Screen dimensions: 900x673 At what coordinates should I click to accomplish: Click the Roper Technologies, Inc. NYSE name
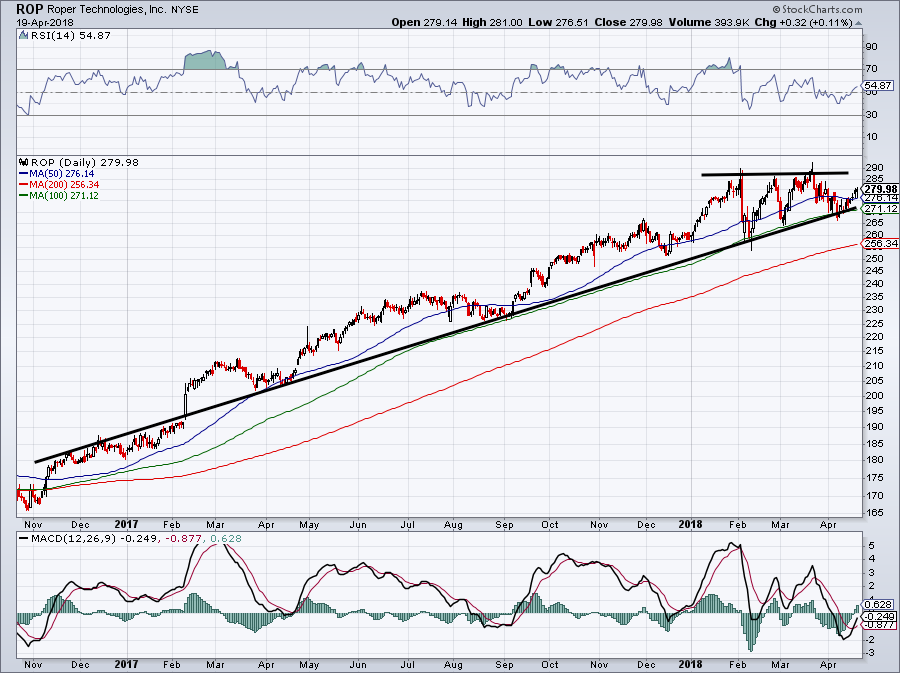[x=122, y=9]
